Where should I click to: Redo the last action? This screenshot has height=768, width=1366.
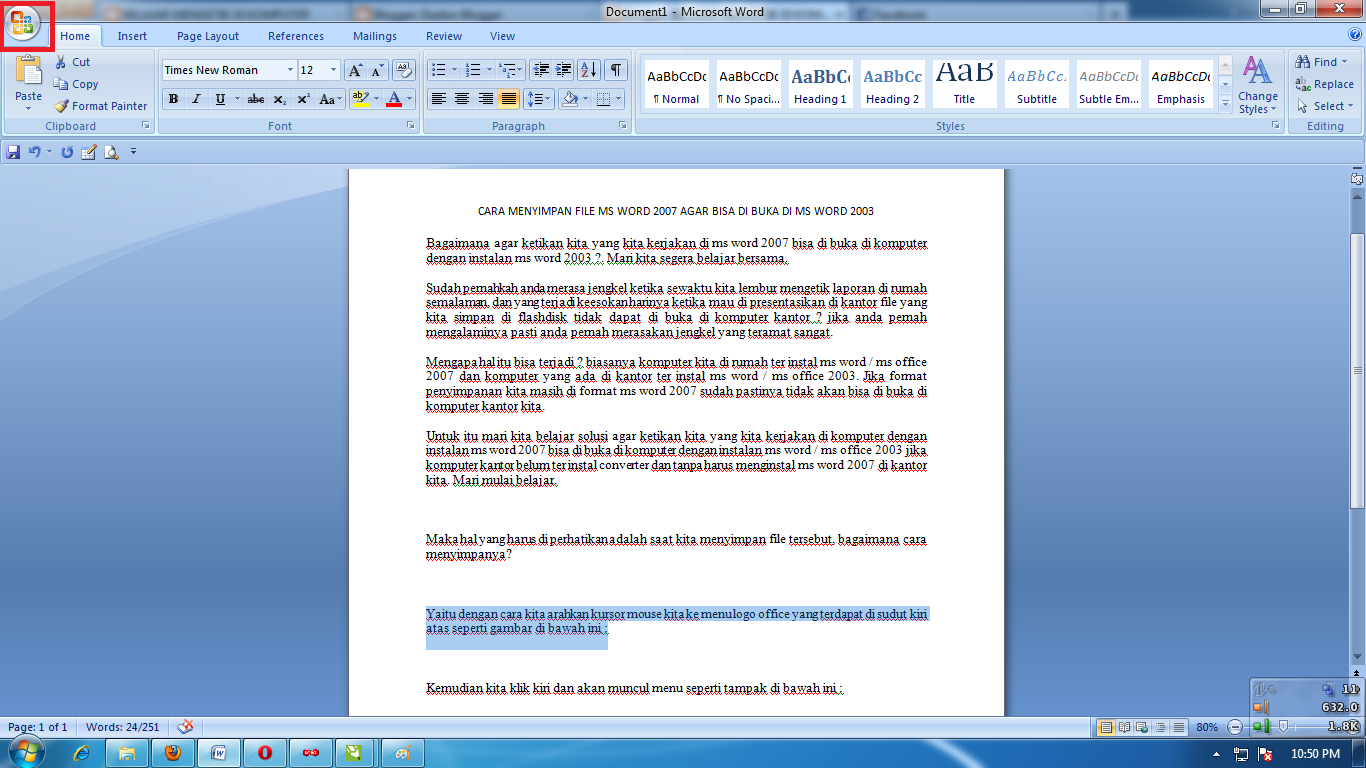pos(67,152)
